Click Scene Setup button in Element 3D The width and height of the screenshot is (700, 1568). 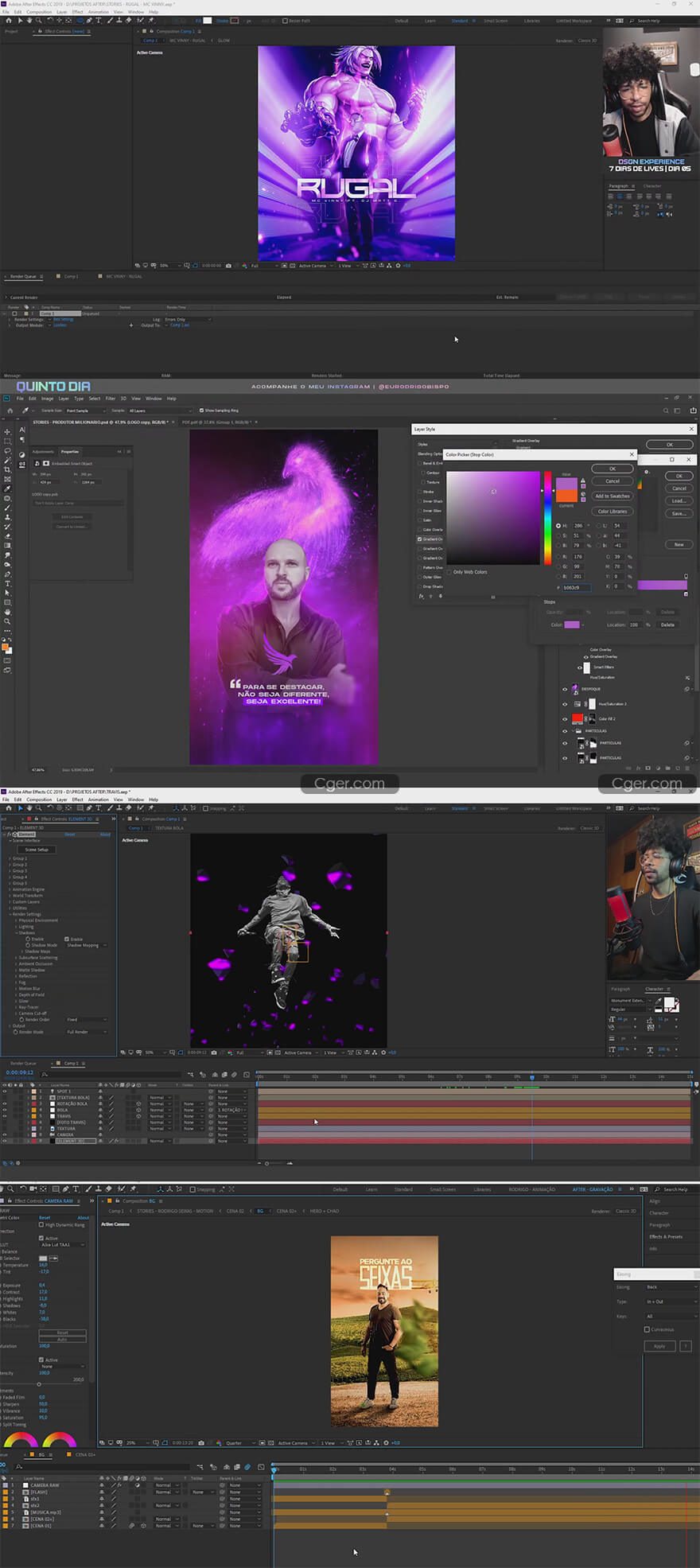(37, 850)
